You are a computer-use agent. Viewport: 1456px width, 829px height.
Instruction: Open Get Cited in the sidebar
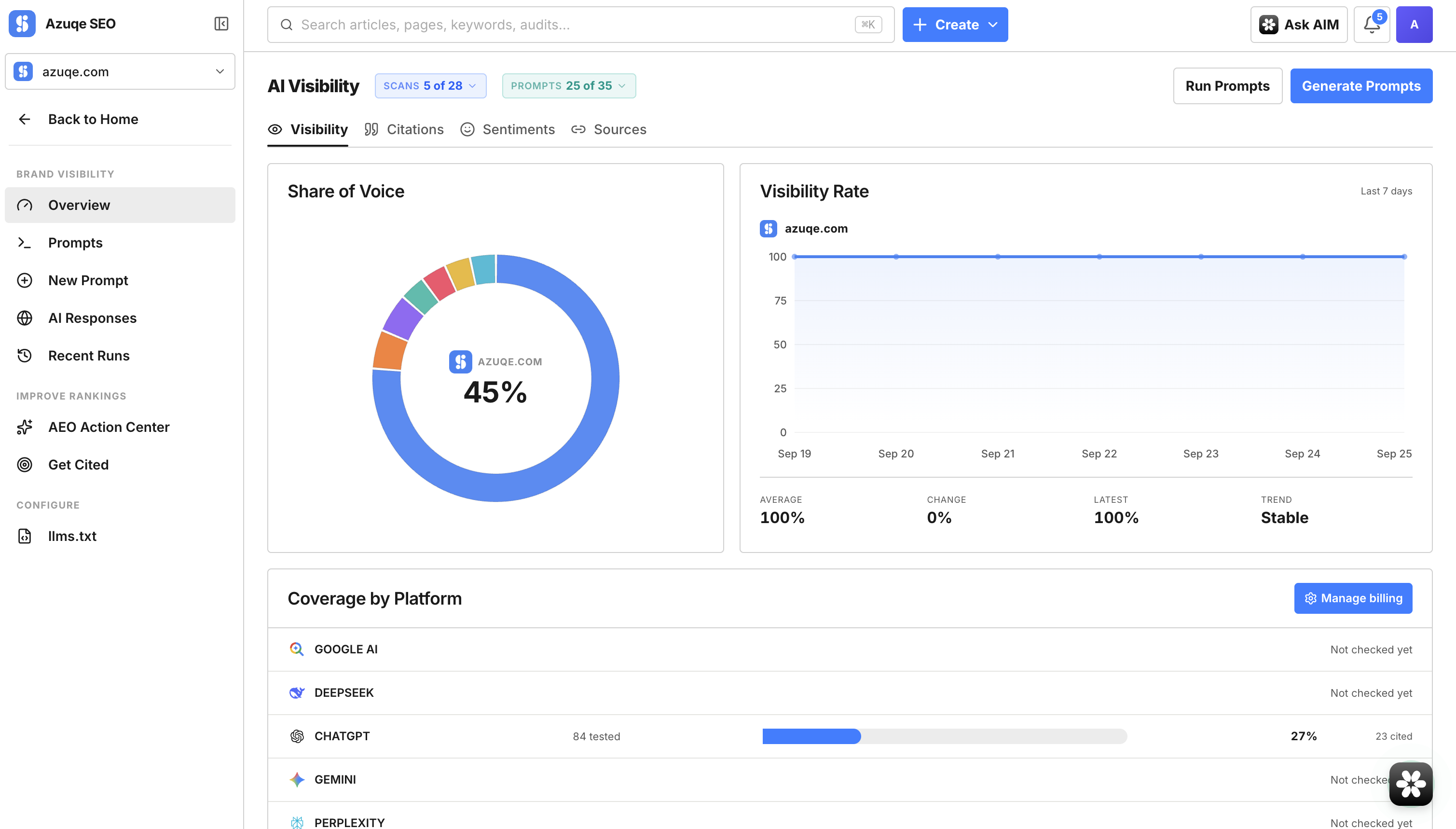(120, 465)
